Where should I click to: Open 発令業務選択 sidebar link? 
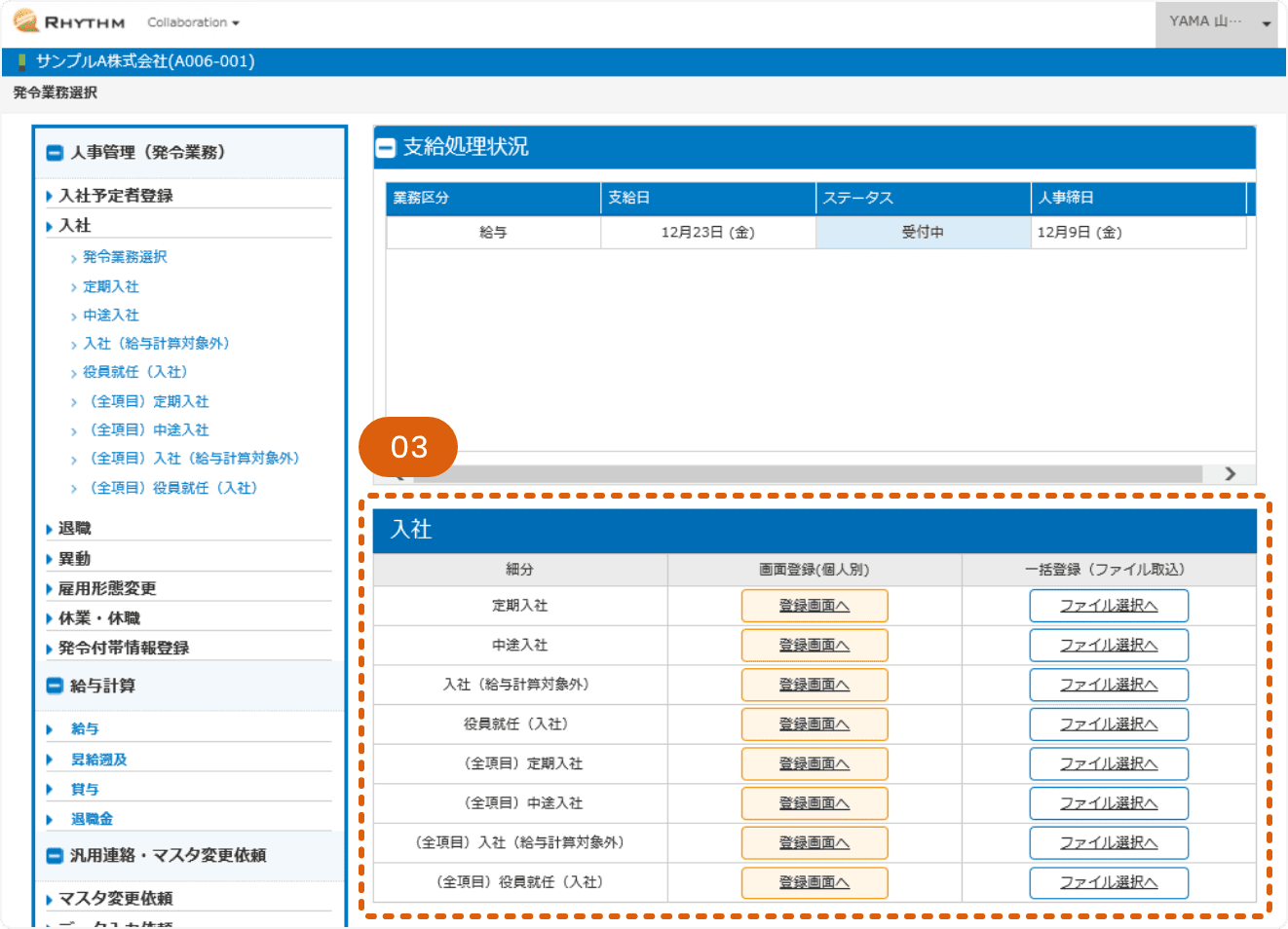coord(125,257)
